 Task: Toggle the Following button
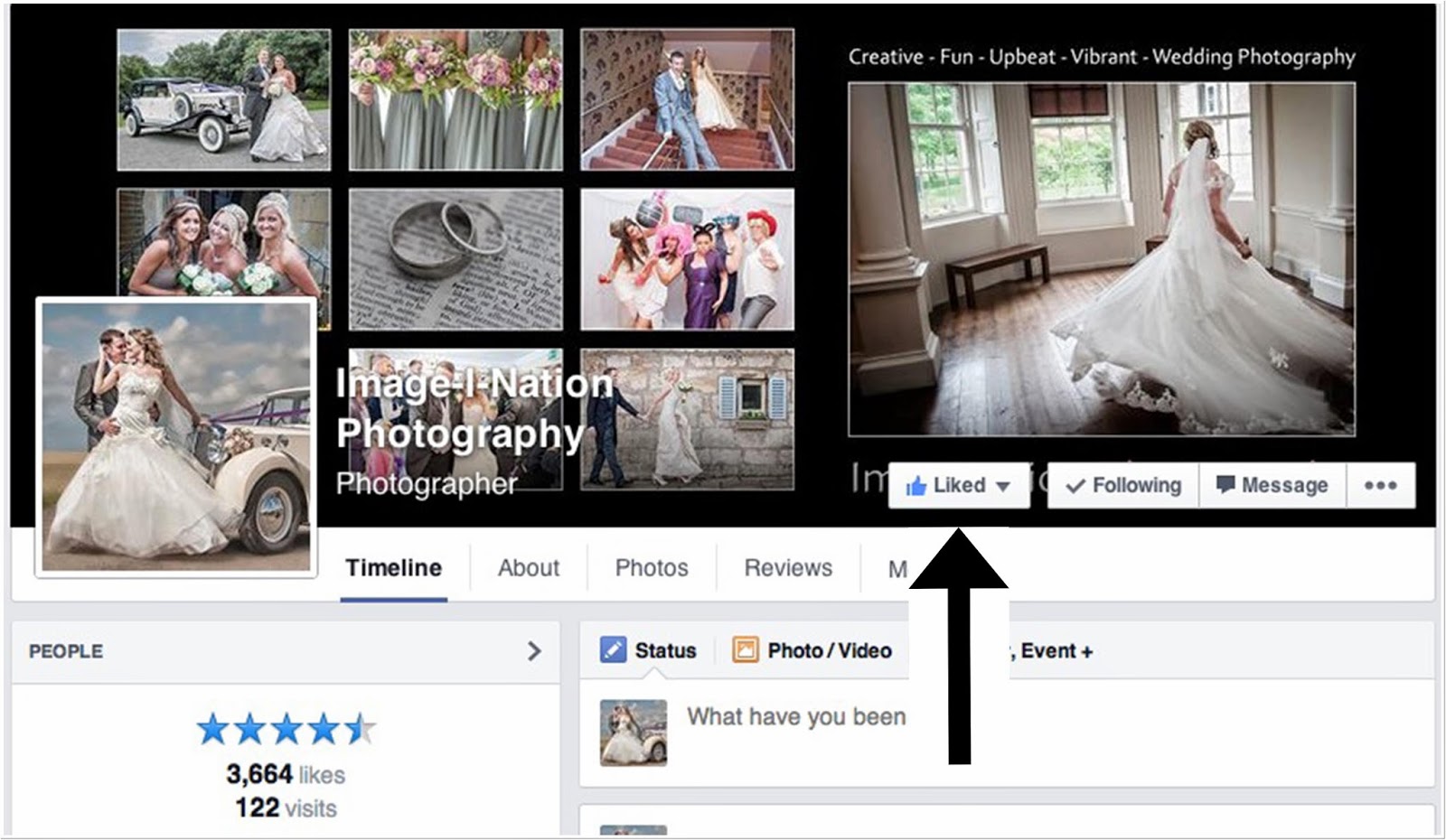(x=1123, y=486)
